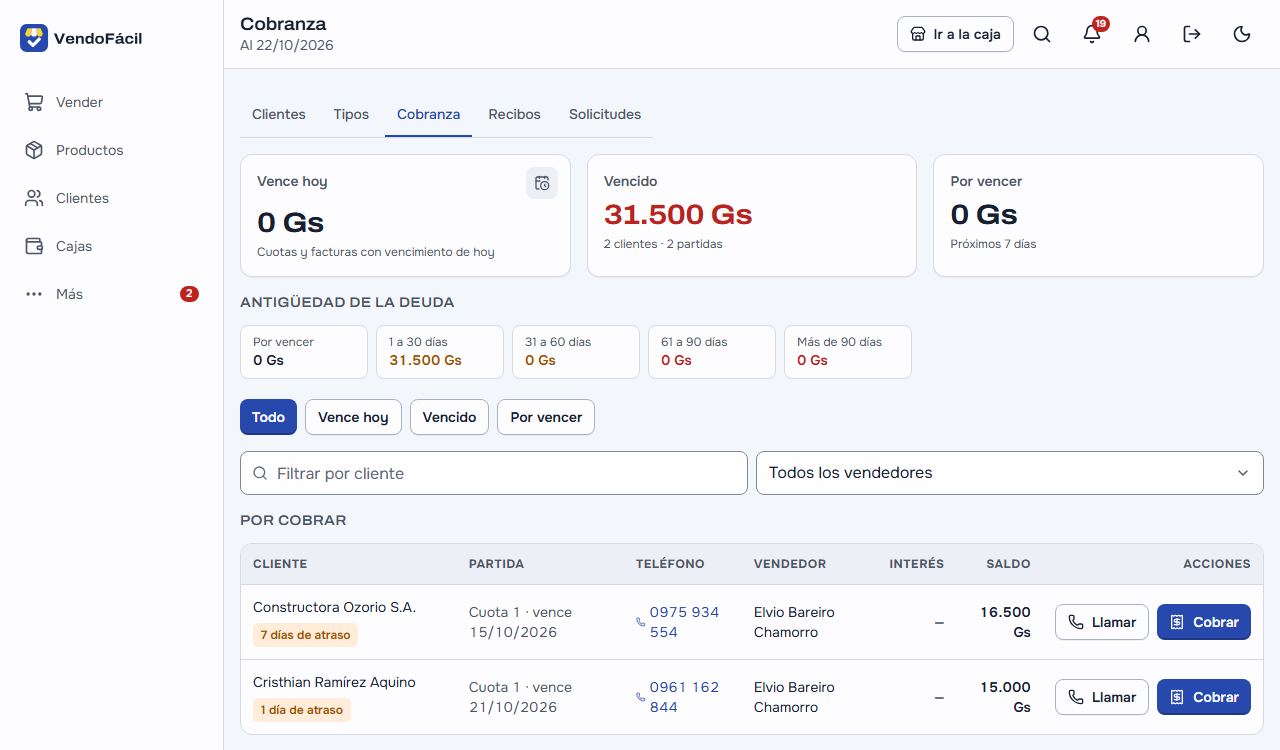Click Cobrar for Cristhian Ramírez Aquino

click(1204, 697)
